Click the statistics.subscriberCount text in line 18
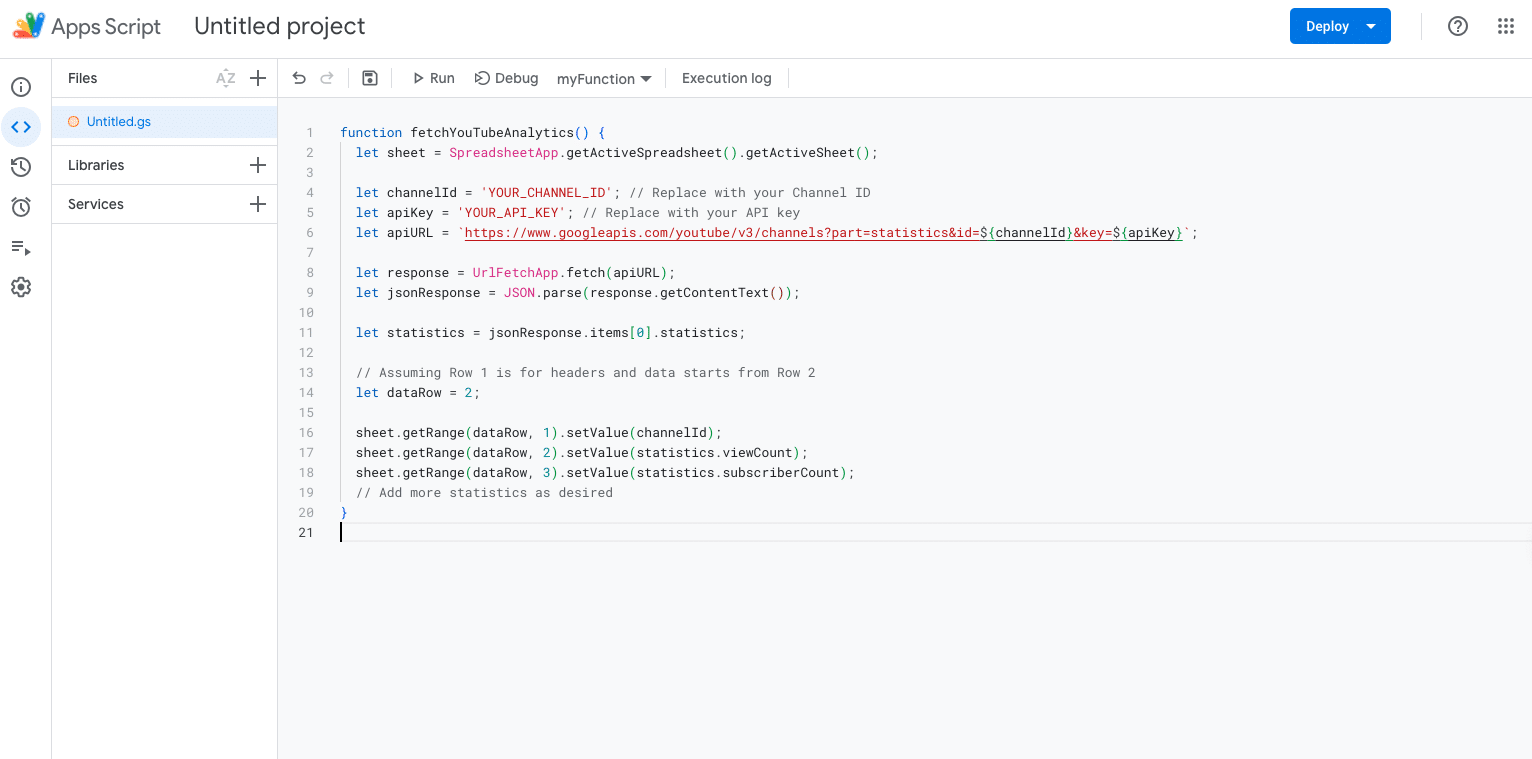 pos(738,473)
